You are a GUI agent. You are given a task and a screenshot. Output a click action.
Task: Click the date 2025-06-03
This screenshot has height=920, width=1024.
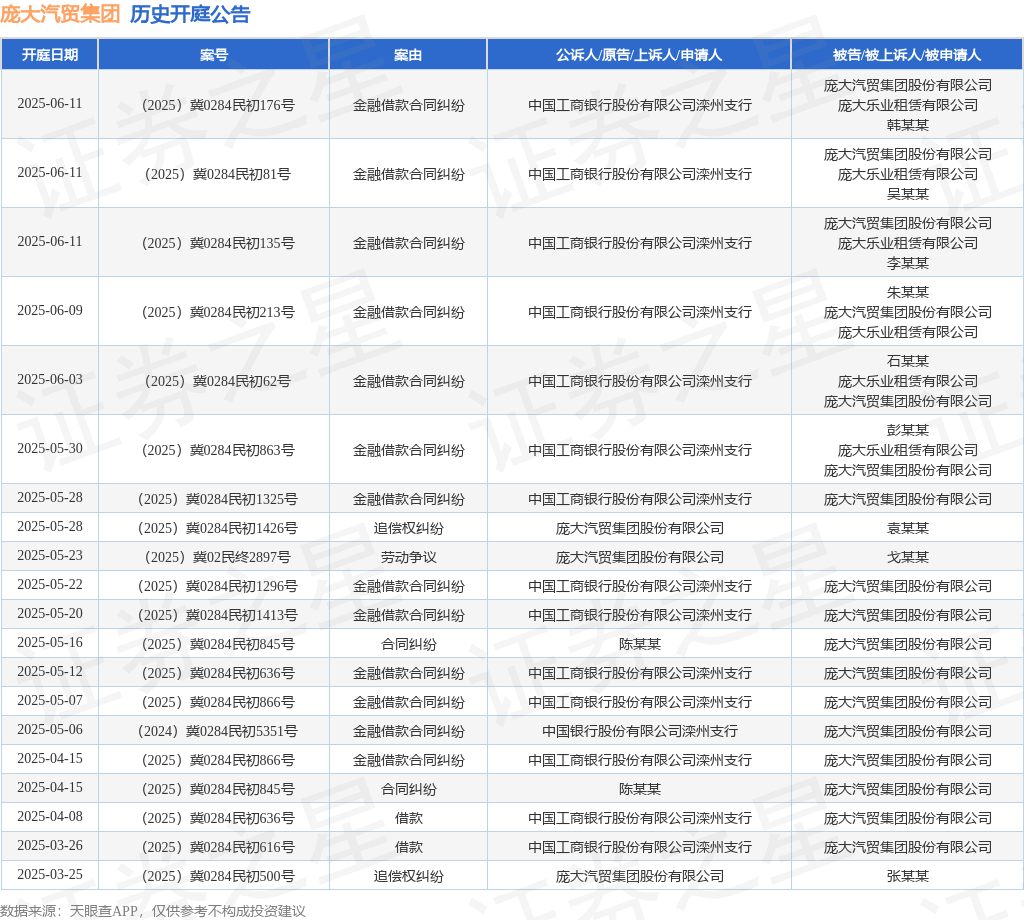[50, 379]
